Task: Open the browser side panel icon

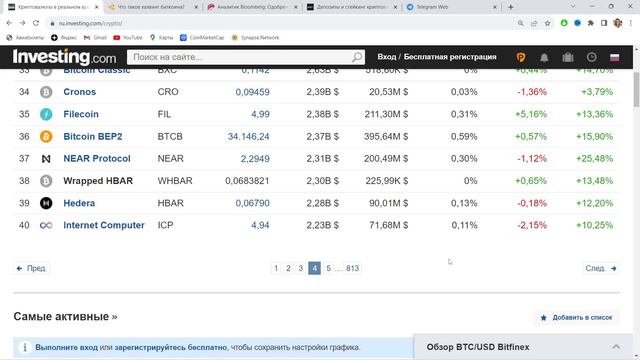Action: (604, 23)
